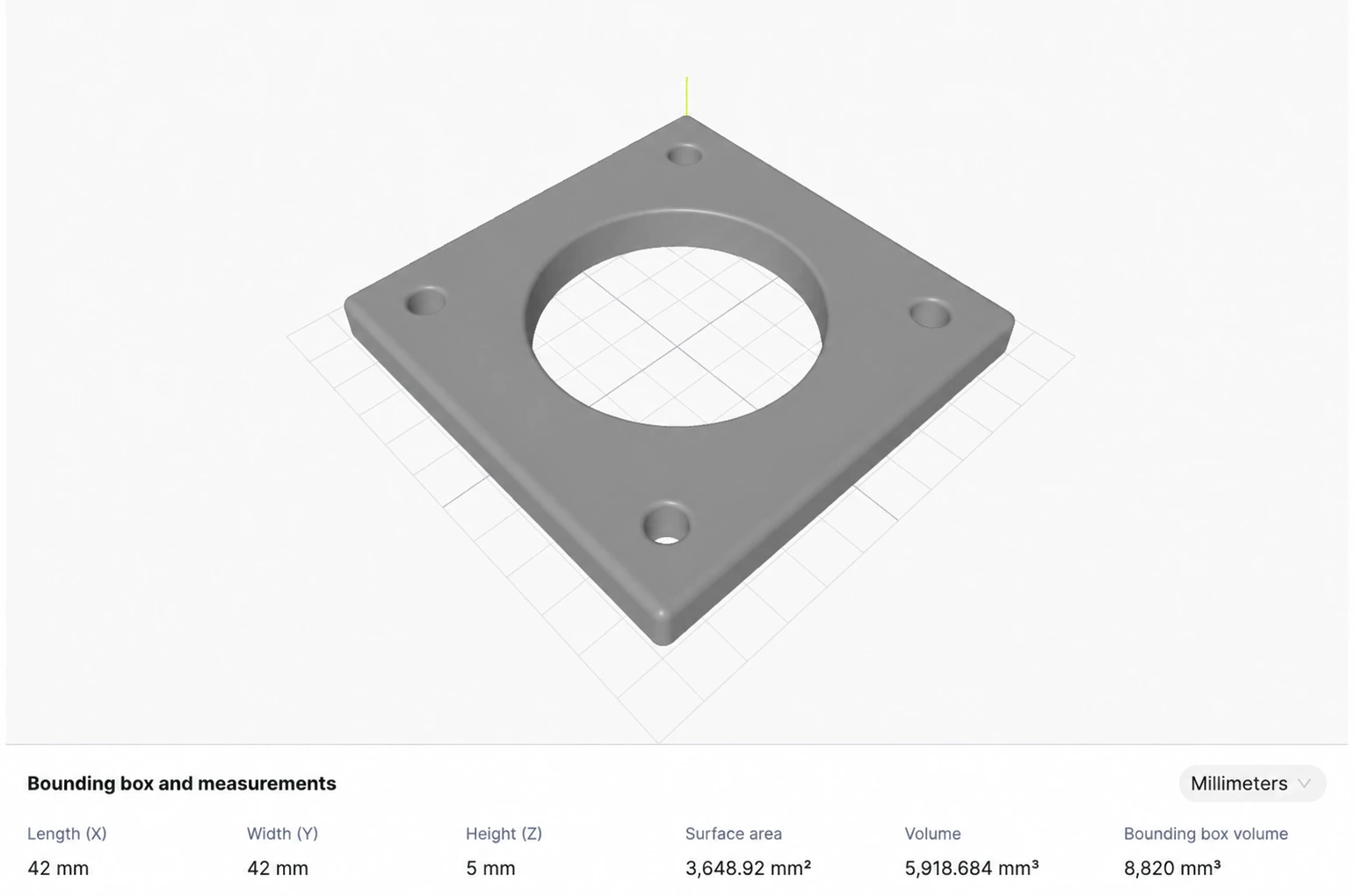
Task: Click the 'Volume' label
Action: pos(933,834)
